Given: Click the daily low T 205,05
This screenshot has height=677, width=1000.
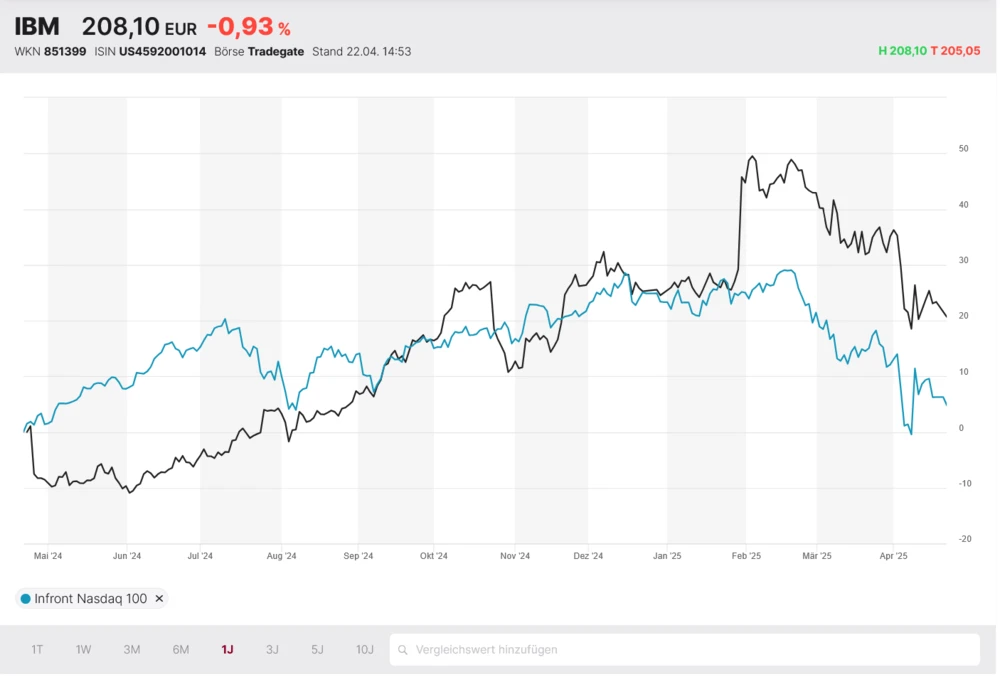Looking at the screenshot, I should [x=956, y=51].
